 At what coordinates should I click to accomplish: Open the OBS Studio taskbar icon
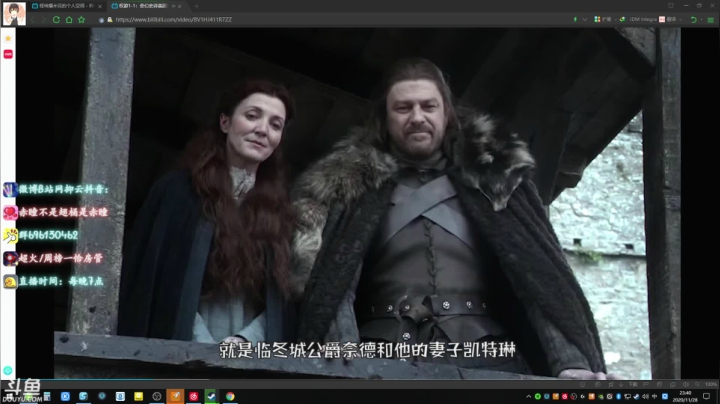(157, 396)
